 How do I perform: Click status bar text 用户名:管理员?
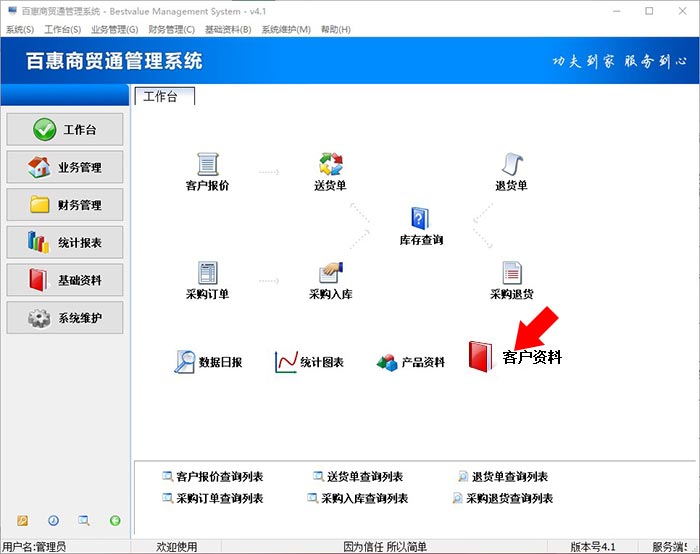(34, 546)
